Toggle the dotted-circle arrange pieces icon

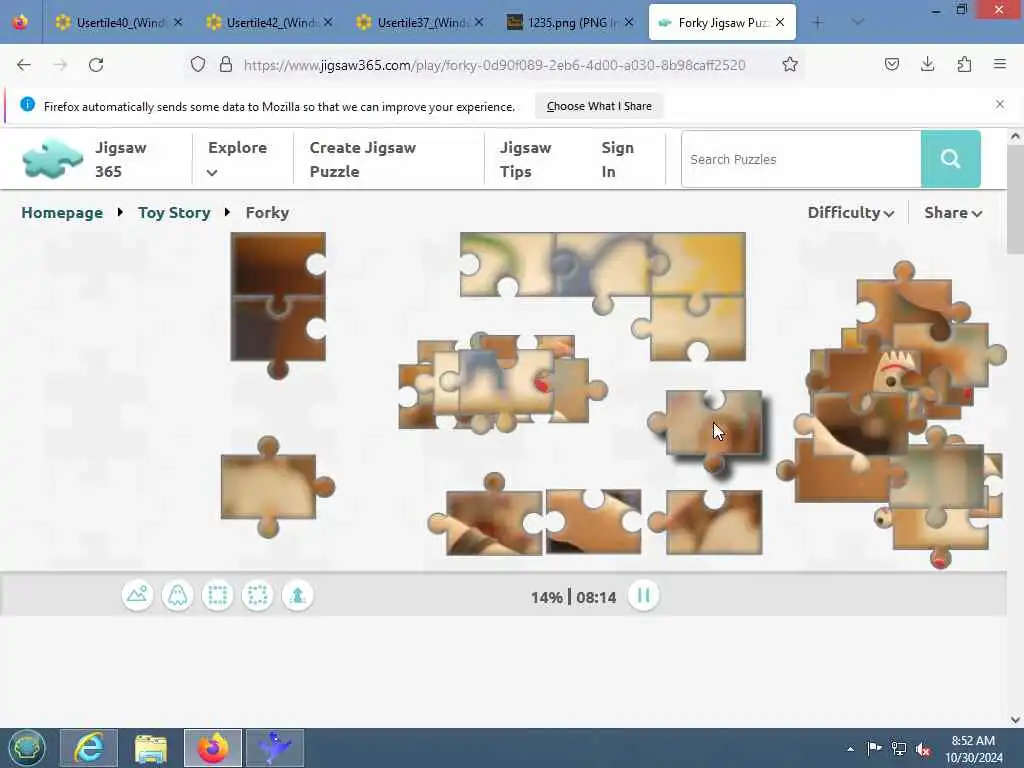(x=257, y=596)
